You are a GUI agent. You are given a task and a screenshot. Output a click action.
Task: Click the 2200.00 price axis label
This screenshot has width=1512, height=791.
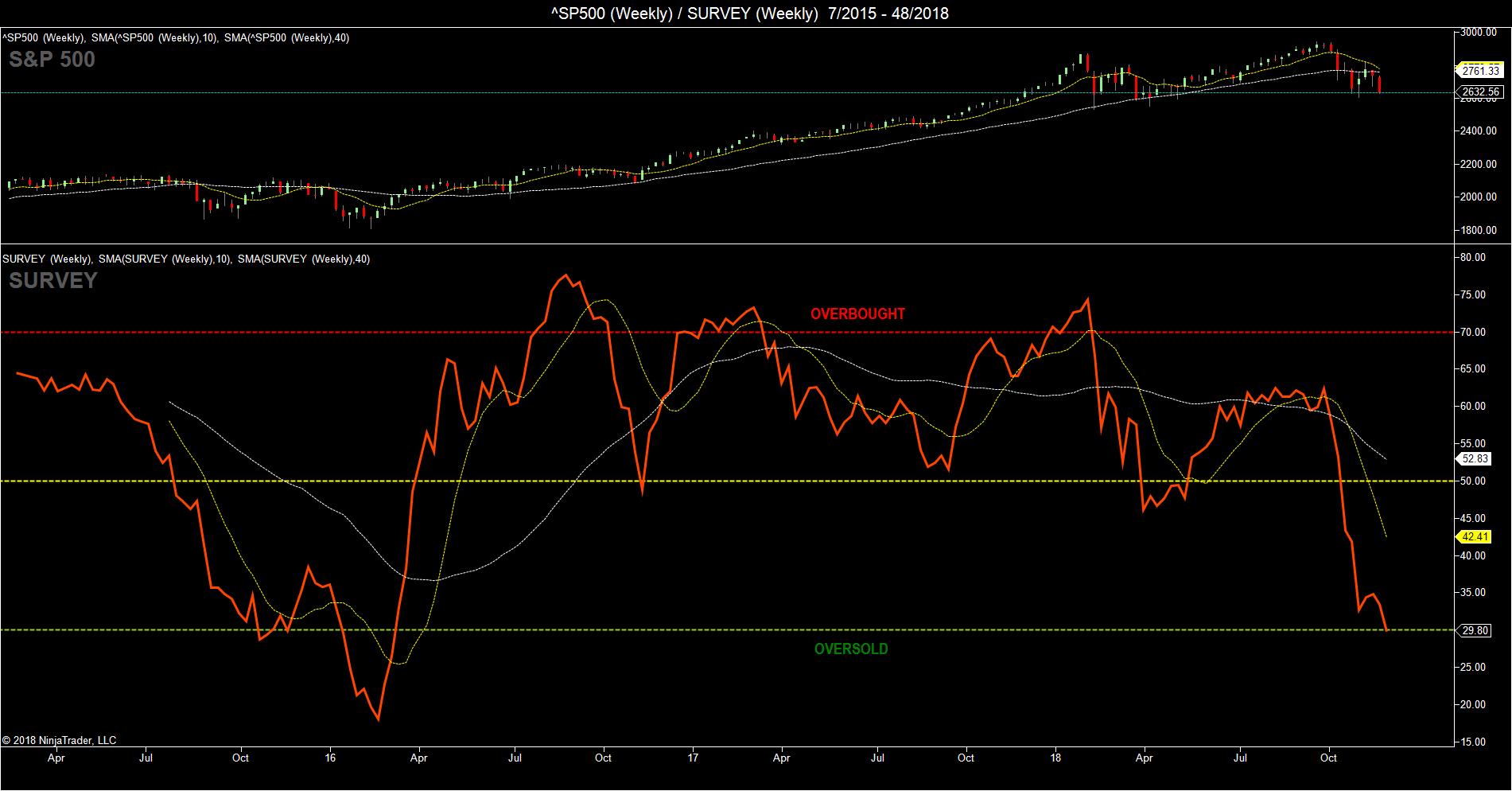1479,164
